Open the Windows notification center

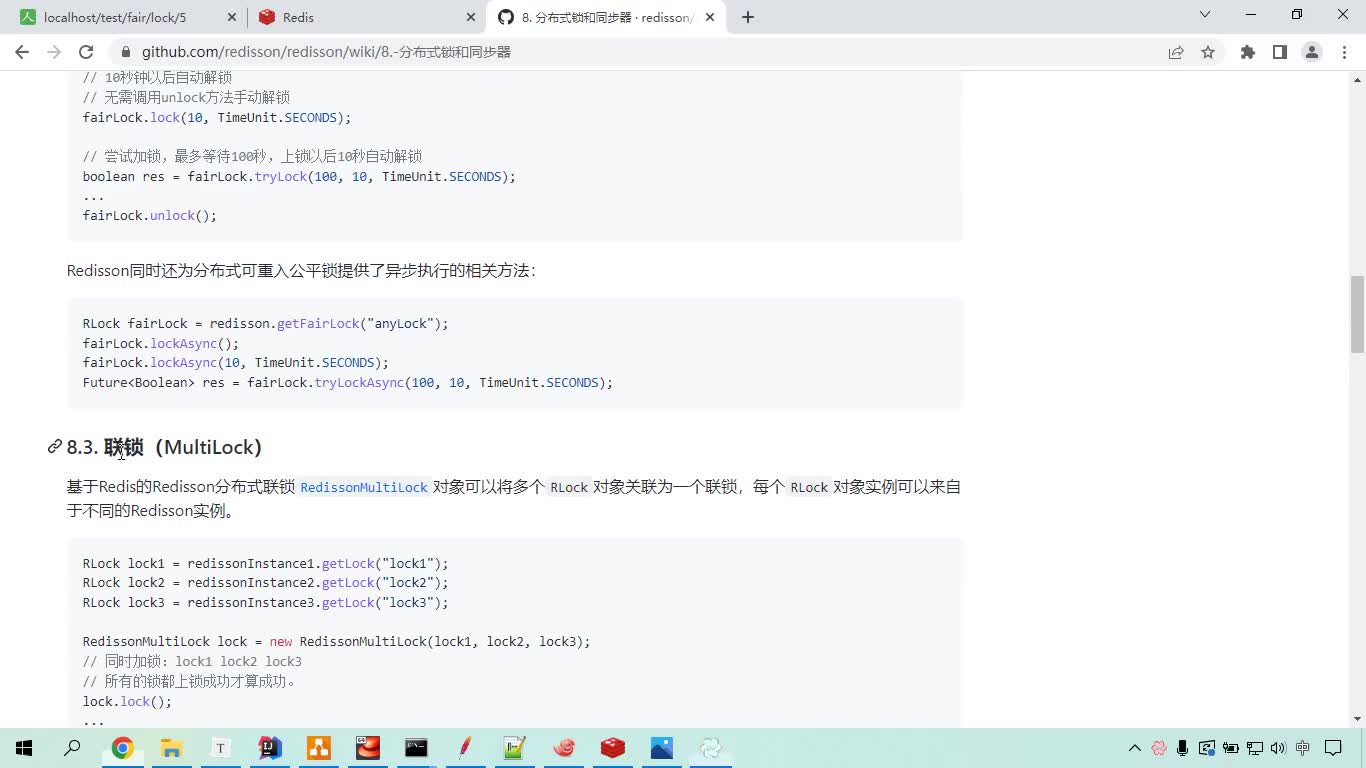(x=1333, y=748)
